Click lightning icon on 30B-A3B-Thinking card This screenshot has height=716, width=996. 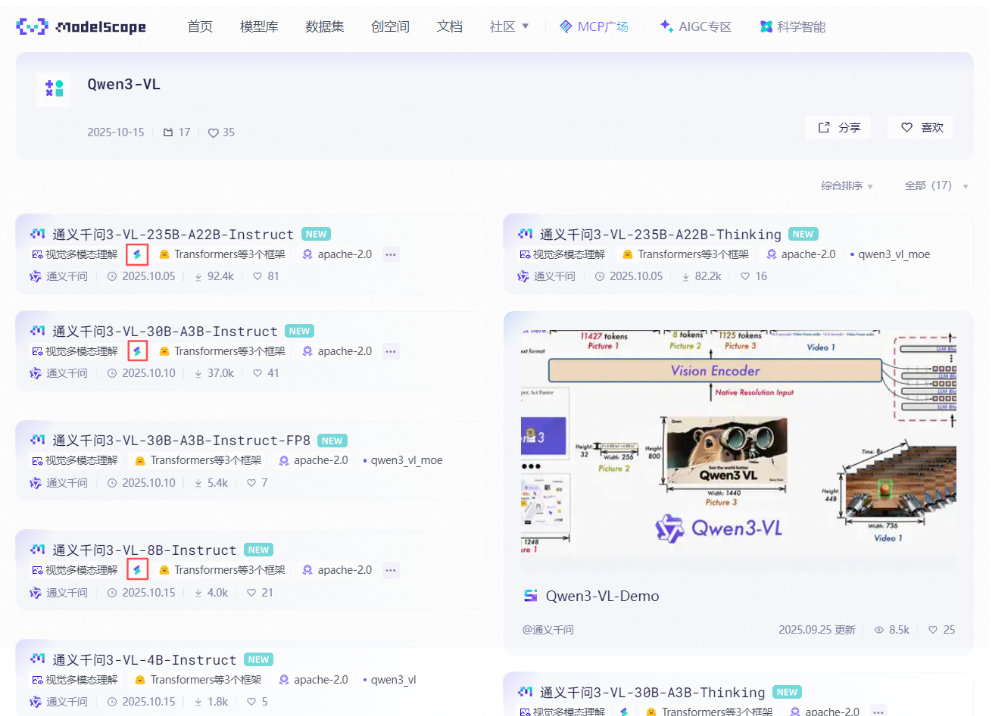coord(624,712)
